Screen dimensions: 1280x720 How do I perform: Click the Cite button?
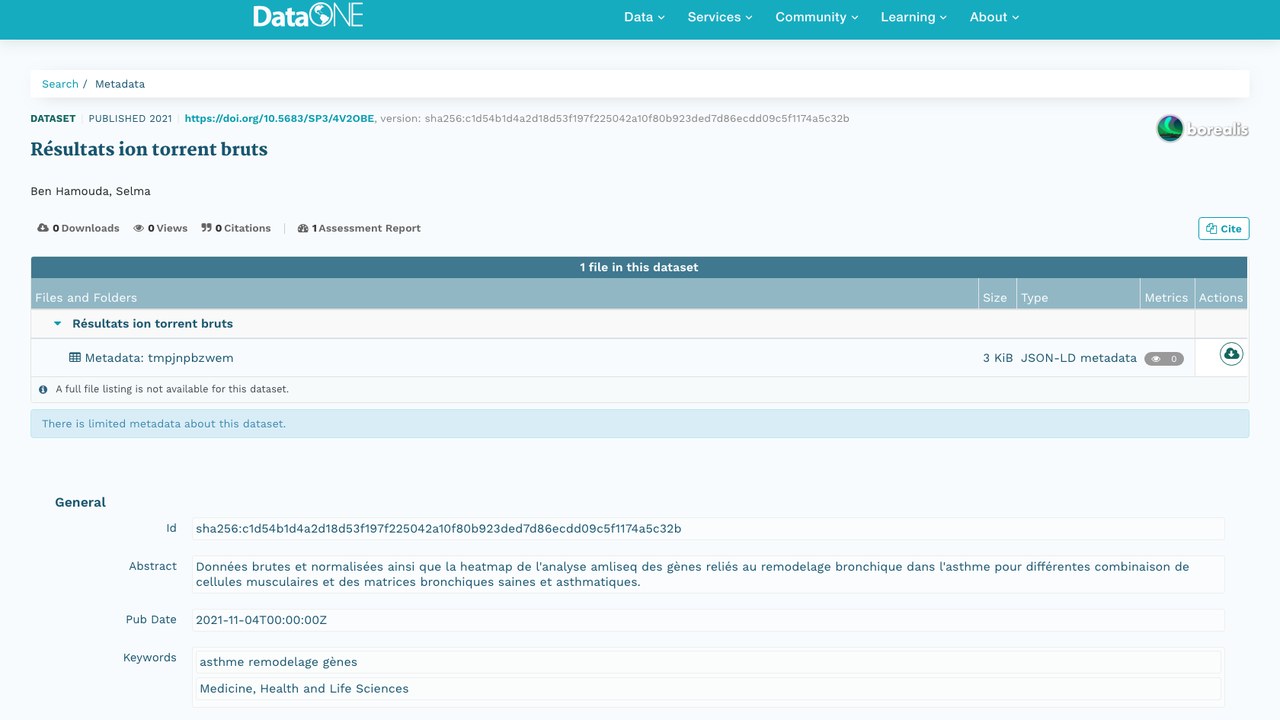1224,229
